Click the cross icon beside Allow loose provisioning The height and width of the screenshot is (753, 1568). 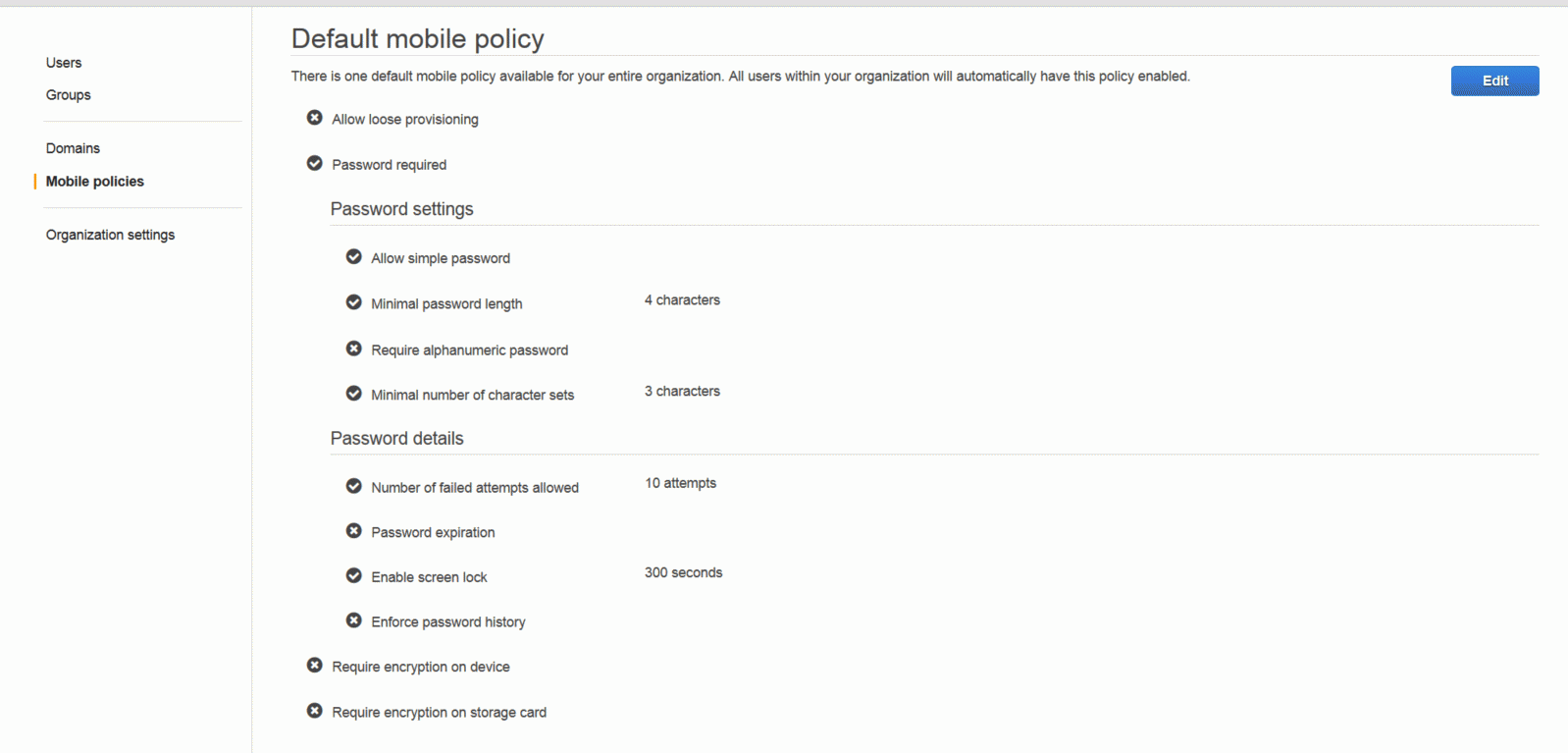coord(314,118)
